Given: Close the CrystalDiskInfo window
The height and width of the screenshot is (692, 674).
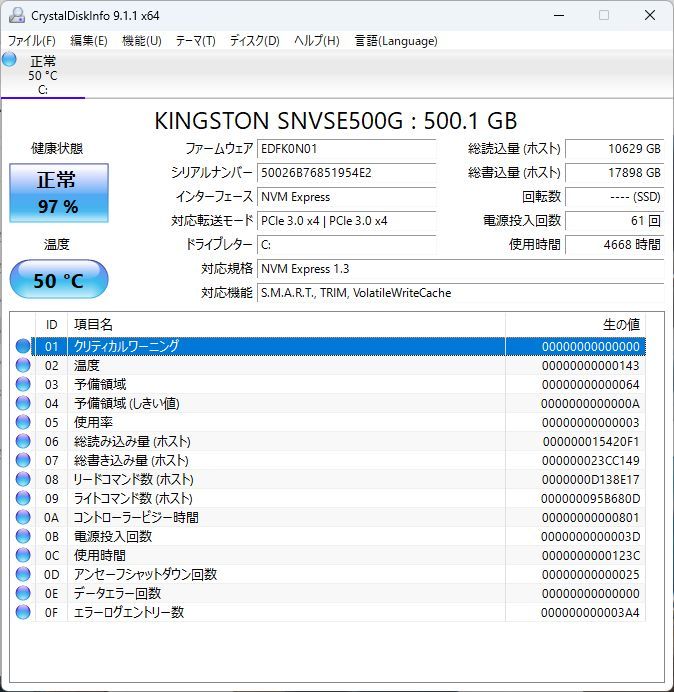Looking at the screenshot, I should (x=650, y=15).
